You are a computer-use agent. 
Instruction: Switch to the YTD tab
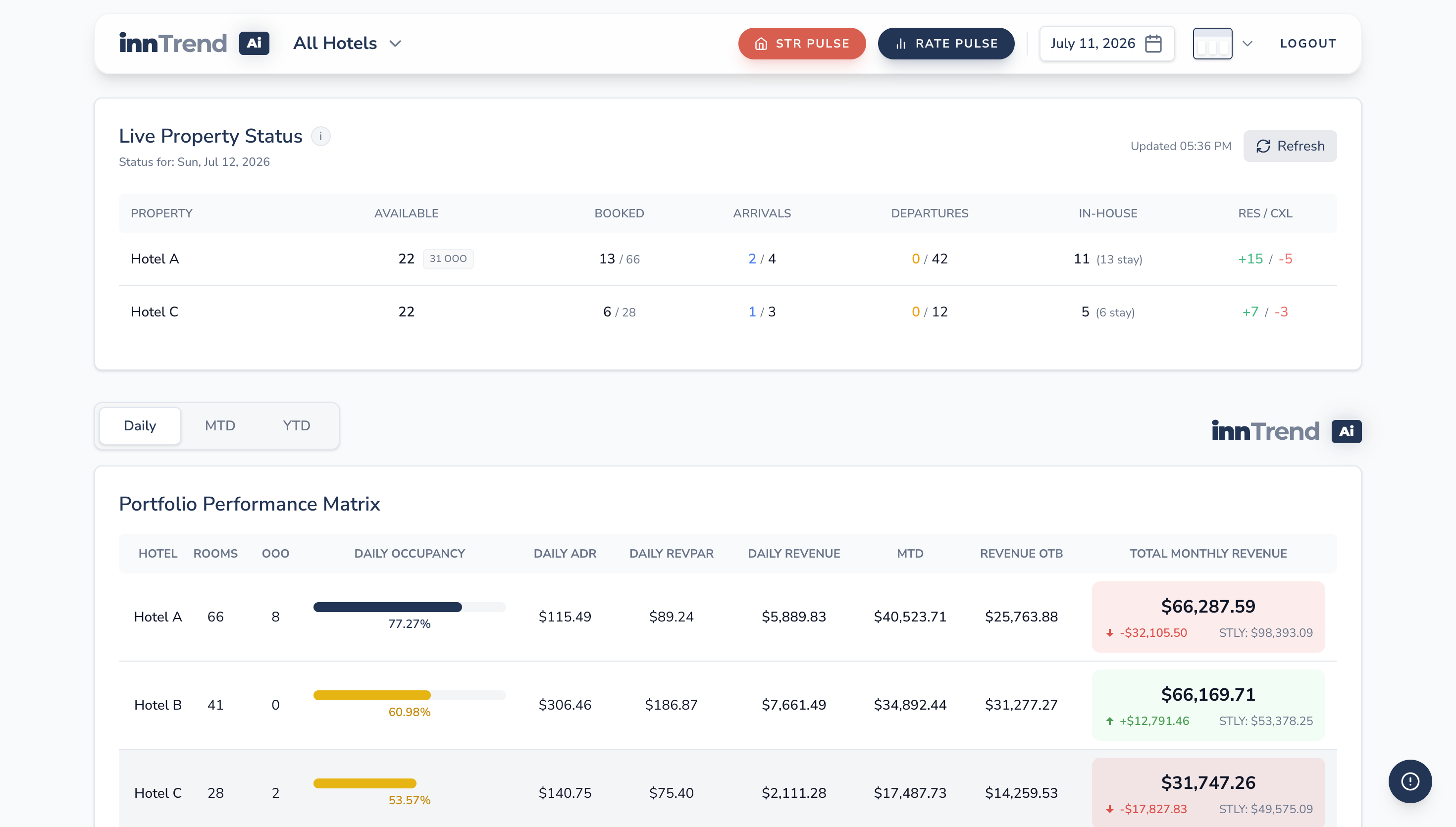pyautogui.click(x=297, y=425)
